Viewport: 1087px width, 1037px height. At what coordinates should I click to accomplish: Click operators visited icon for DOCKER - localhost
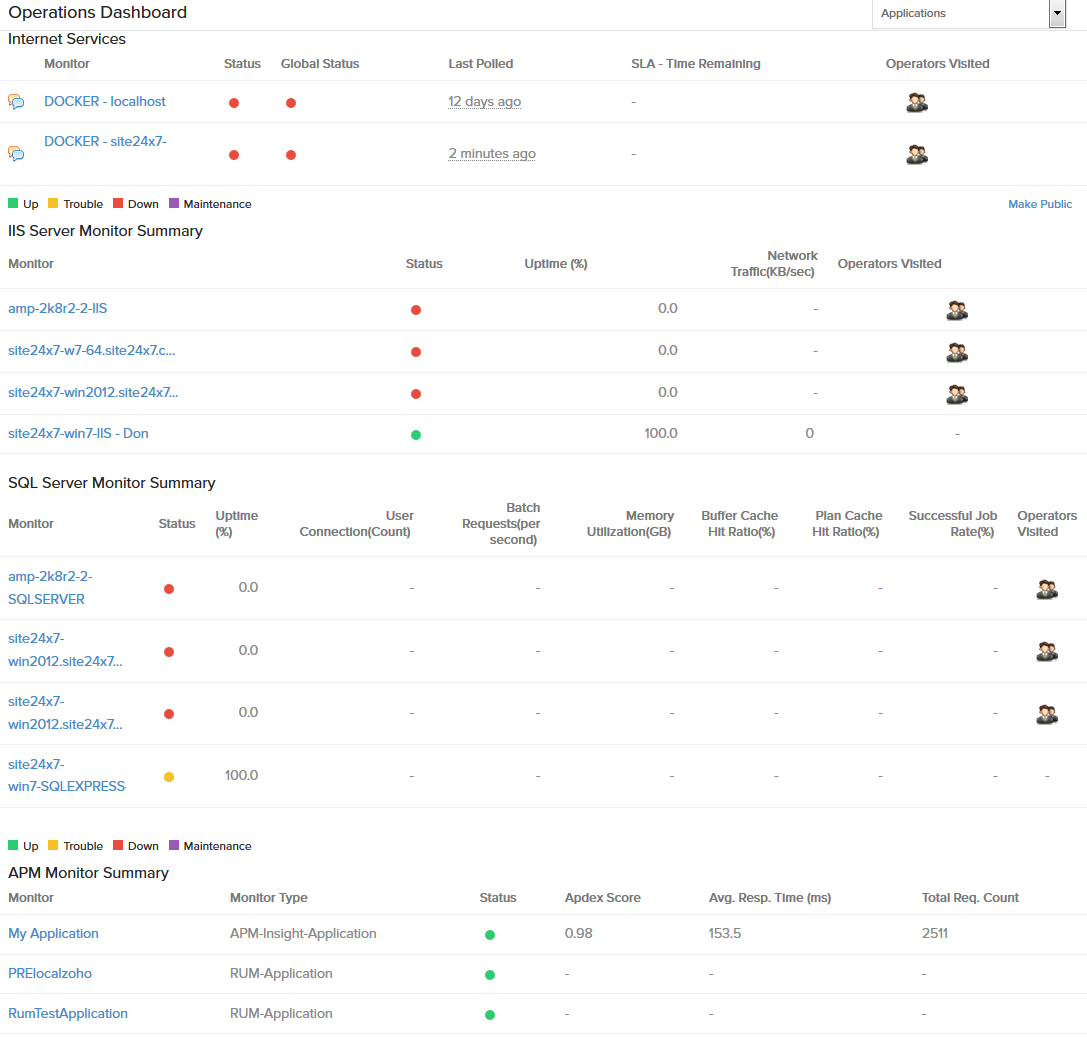coord(916,102)
